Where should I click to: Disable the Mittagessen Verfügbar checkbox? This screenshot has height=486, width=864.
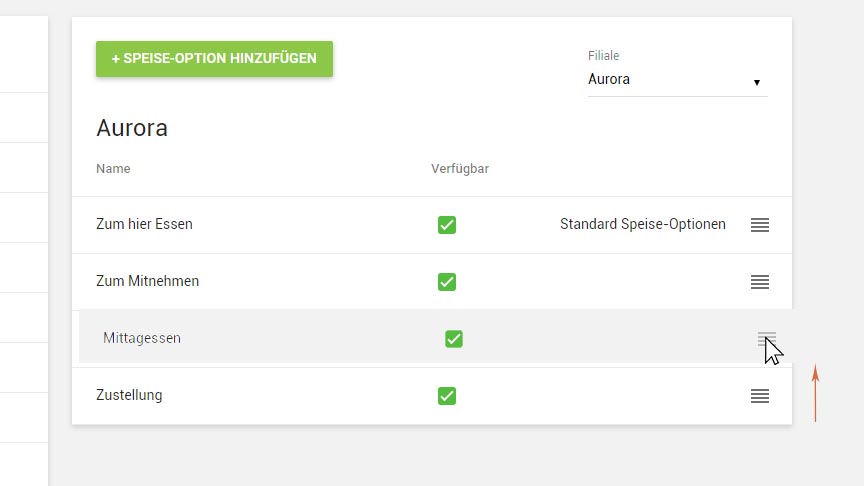[x=454, y=339]
